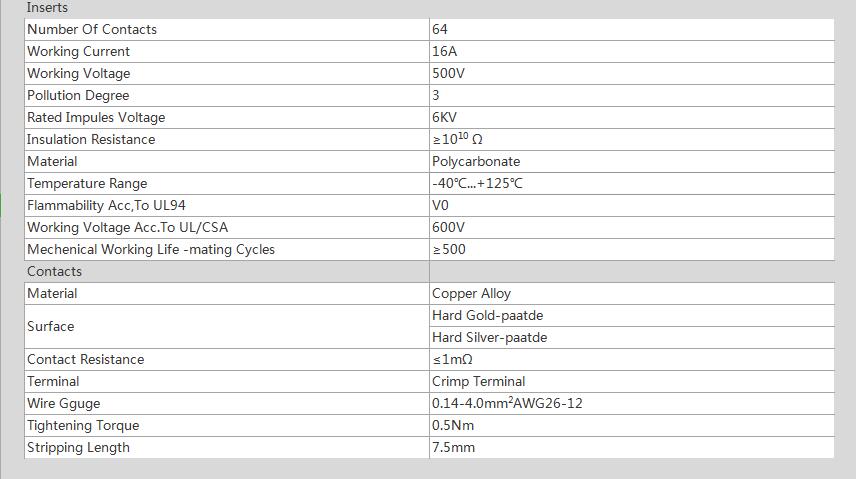Select the Number Of Contacts label cell
Image resolution: width=856 pixels, height=479 pixels.
point(227,29)
